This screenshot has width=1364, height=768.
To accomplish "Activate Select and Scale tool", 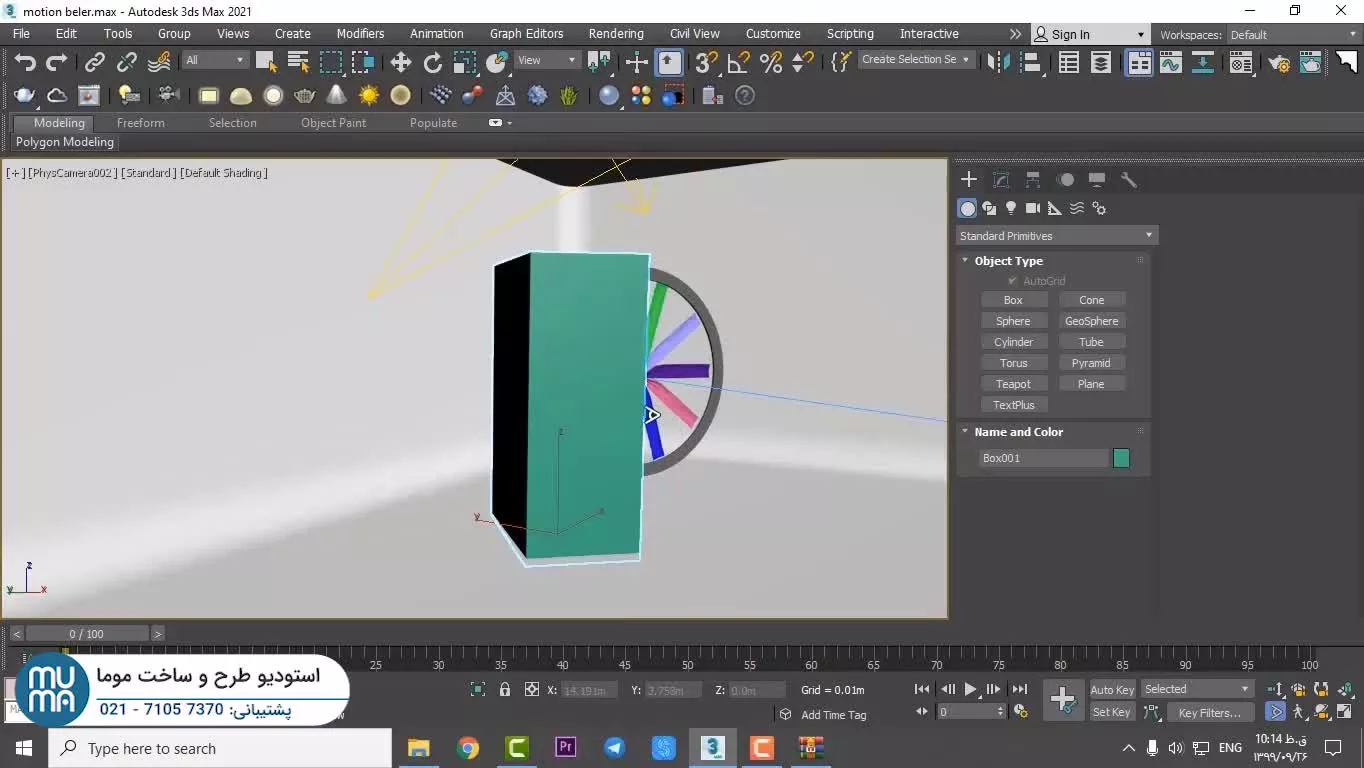I will 465,62.
